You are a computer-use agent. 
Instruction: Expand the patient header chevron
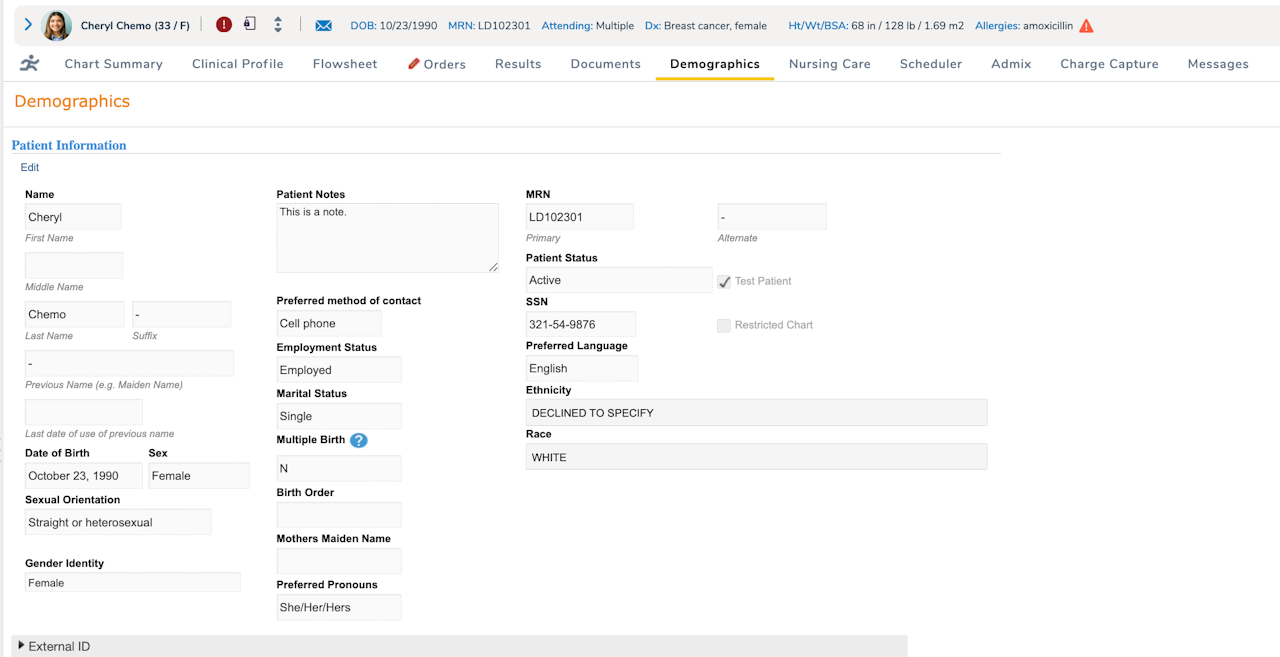pos(28,25)
